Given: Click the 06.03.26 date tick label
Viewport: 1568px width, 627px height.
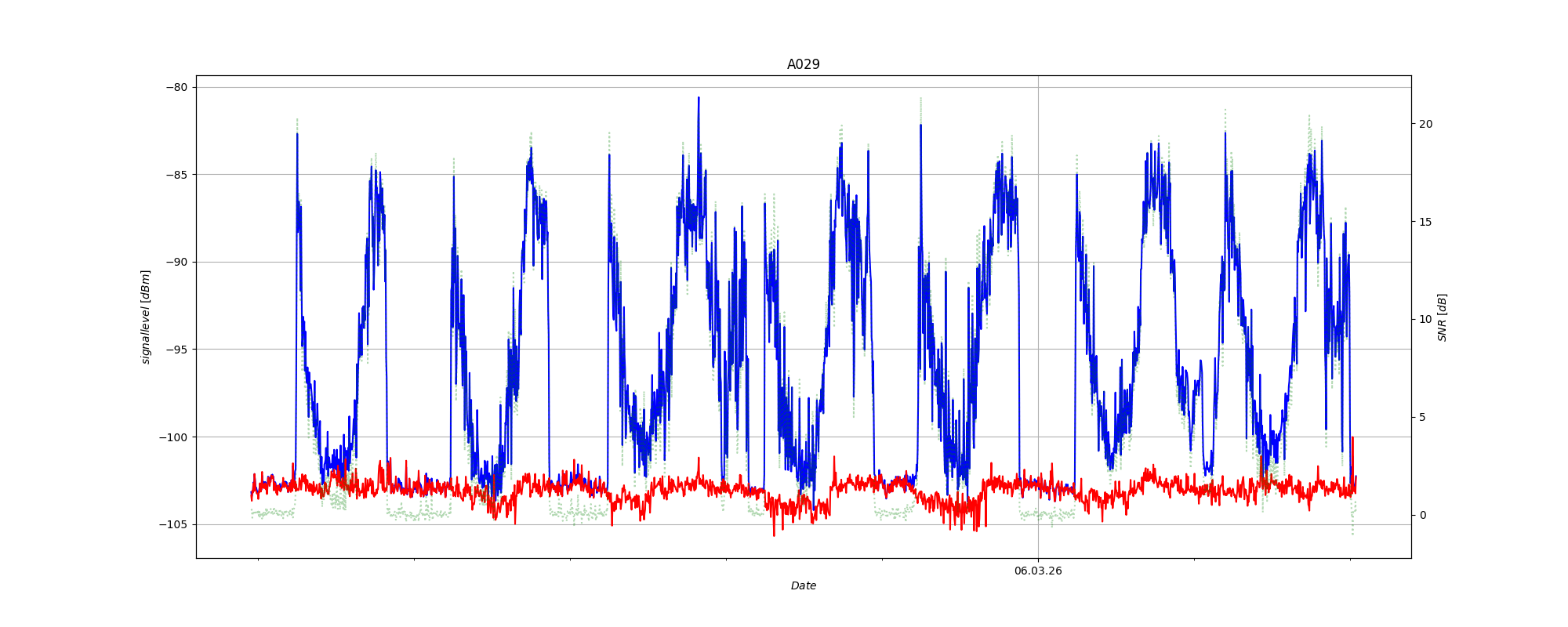Looking at the screenshot, I should click(x=1037, y=571).
